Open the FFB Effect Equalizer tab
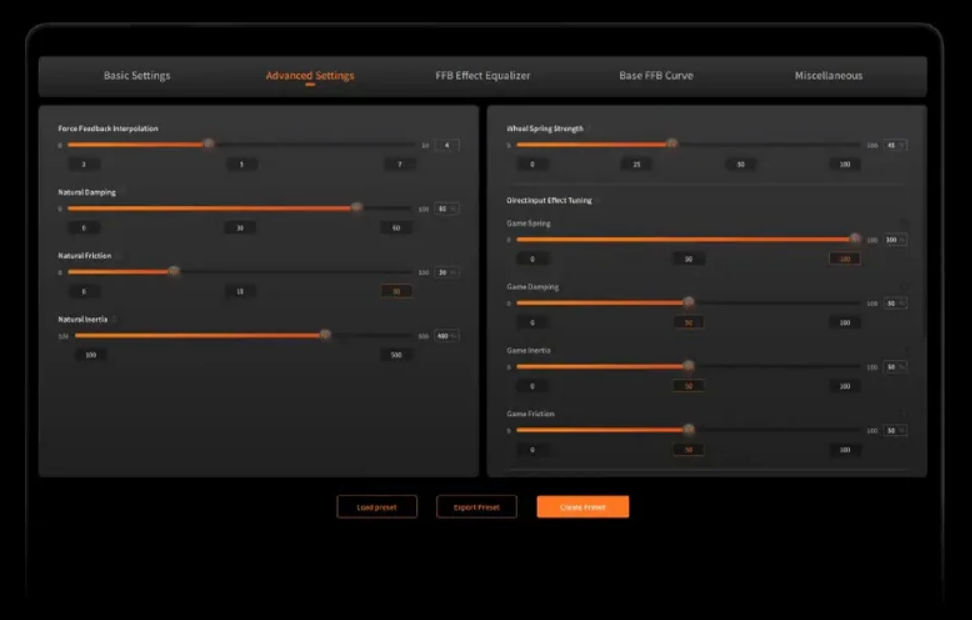The image size is (972, 620). [483, 76]
